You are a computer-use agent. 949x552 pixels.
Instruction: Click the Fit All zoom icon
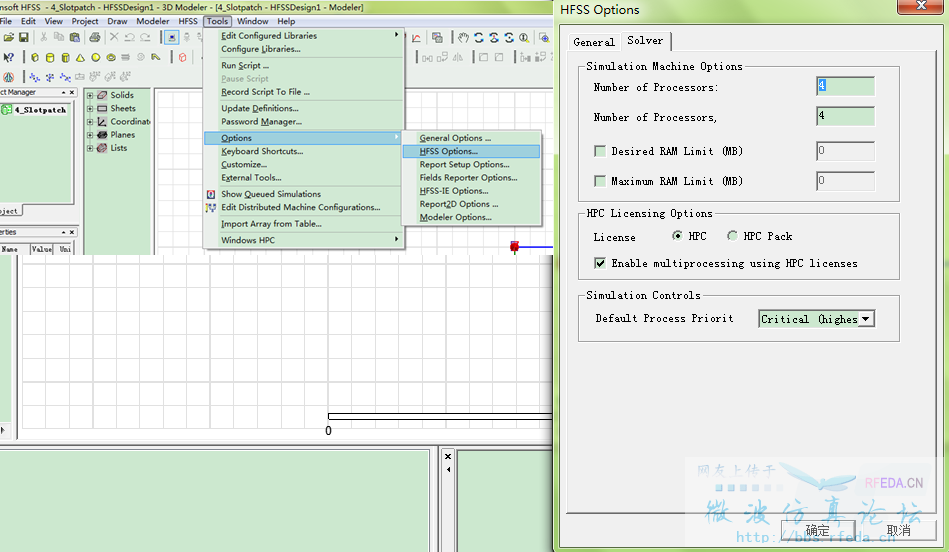tap(544, 38)
